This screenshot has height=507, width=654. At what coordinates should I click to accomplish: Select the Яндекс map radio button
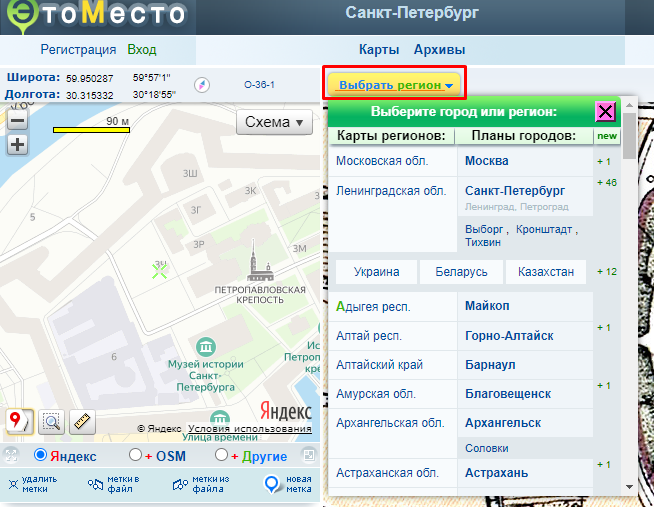pos(40,455)
